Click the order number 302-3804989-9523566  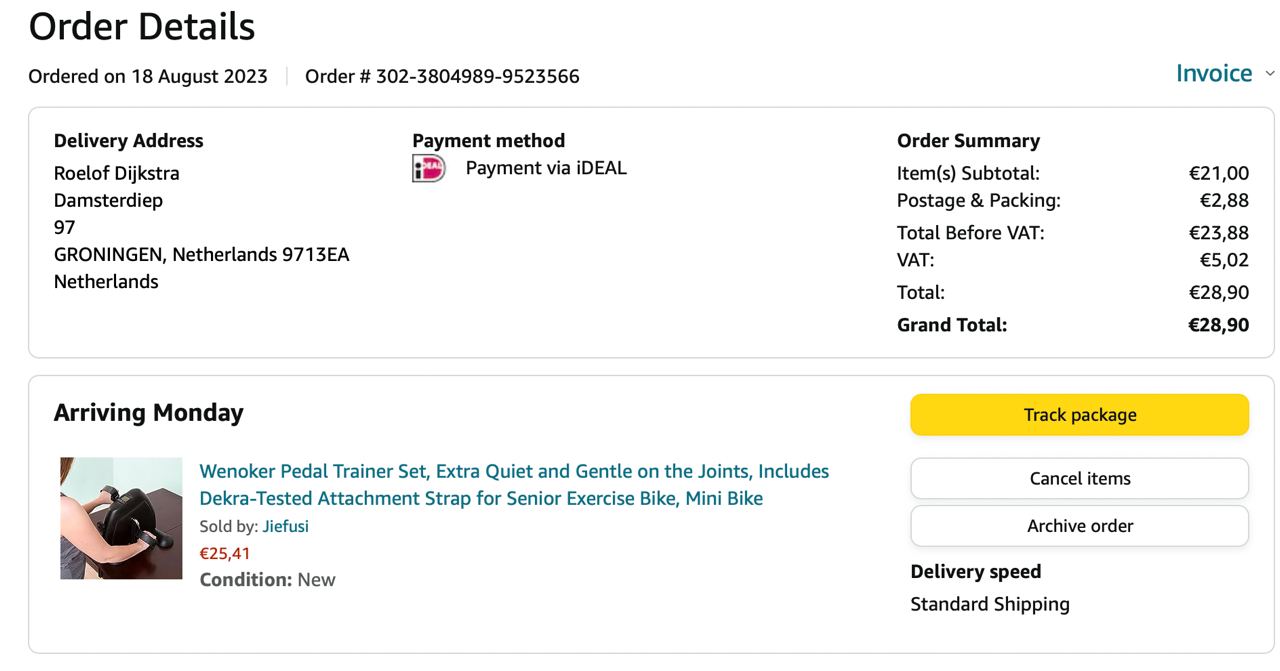tap(477, 76)
